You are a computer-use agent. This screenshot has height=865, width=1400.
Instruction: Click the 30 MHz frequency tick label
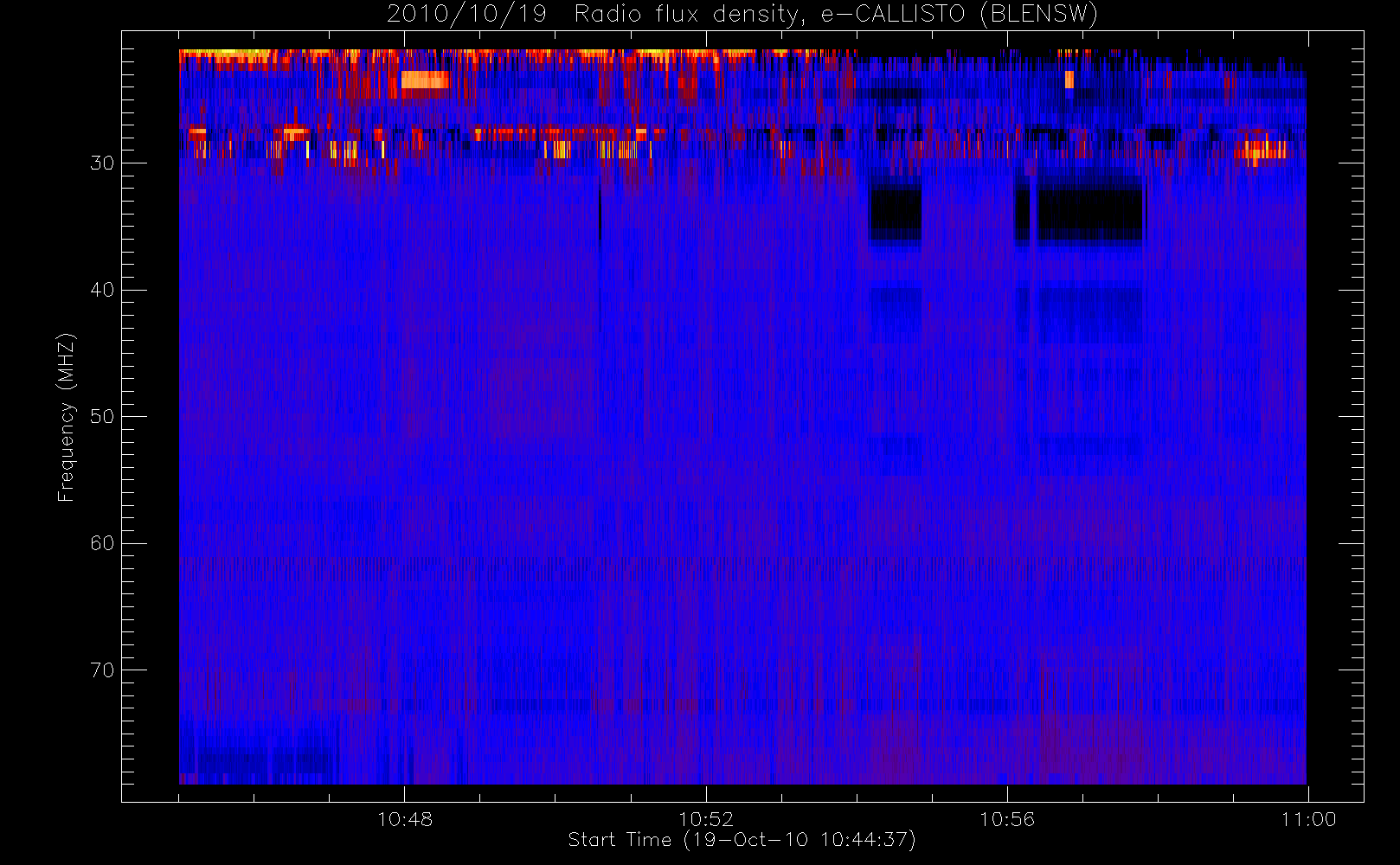point(102,163)
